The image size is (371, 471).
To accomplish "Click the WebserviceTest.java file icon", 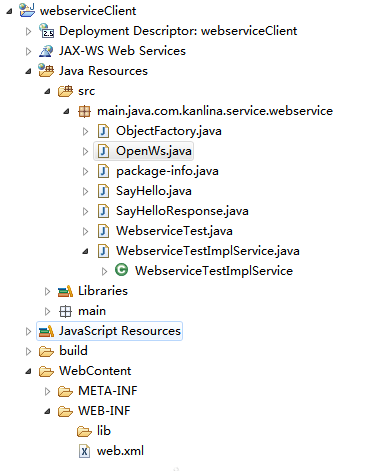I will pyautogui.click(x=103, y=231).
